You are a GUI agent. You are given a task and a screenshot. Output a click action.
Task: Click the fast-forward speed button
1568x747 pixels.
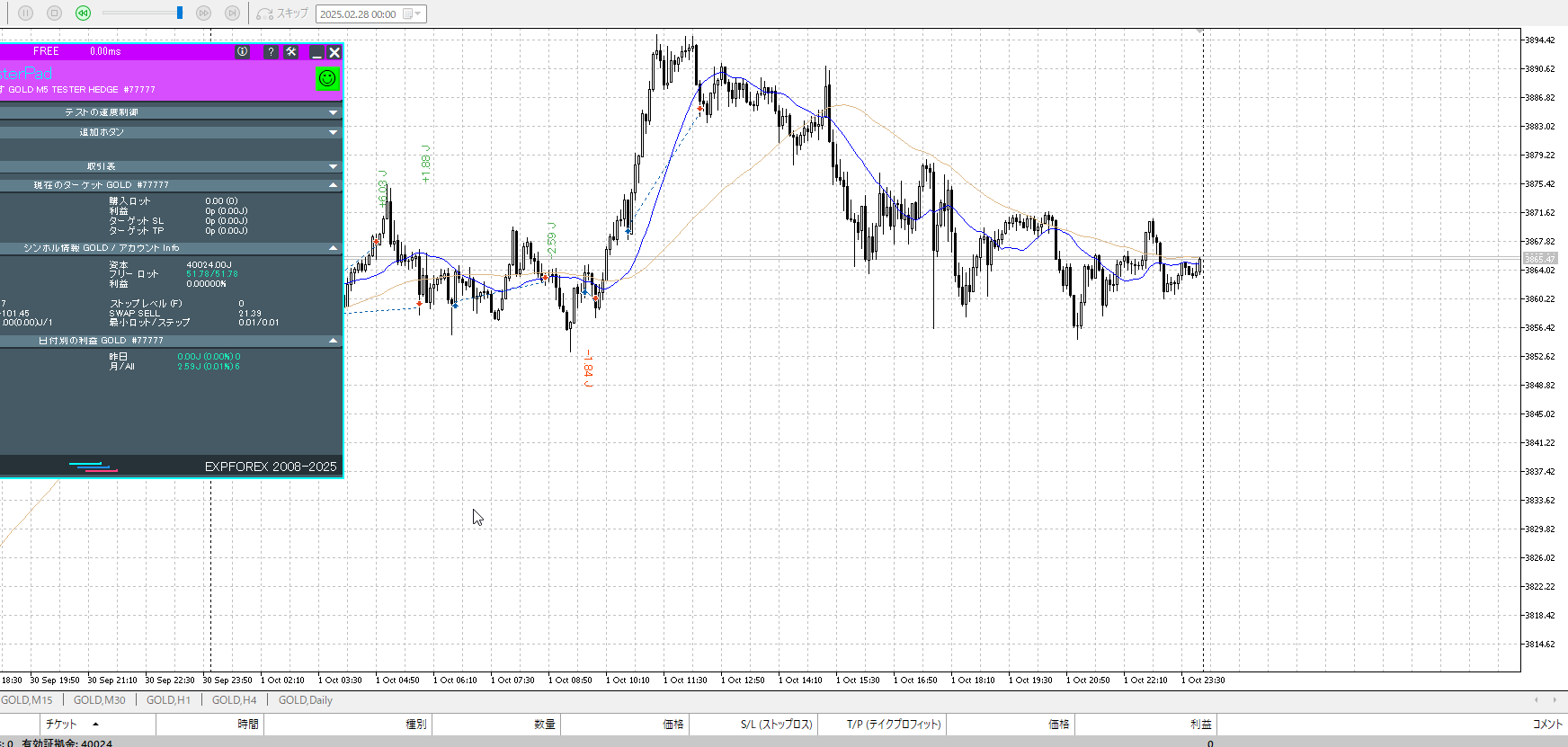203,13
